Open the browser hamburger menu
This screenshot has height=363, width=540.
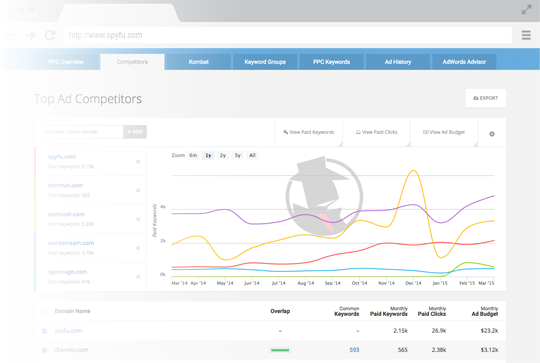(526, 35)
